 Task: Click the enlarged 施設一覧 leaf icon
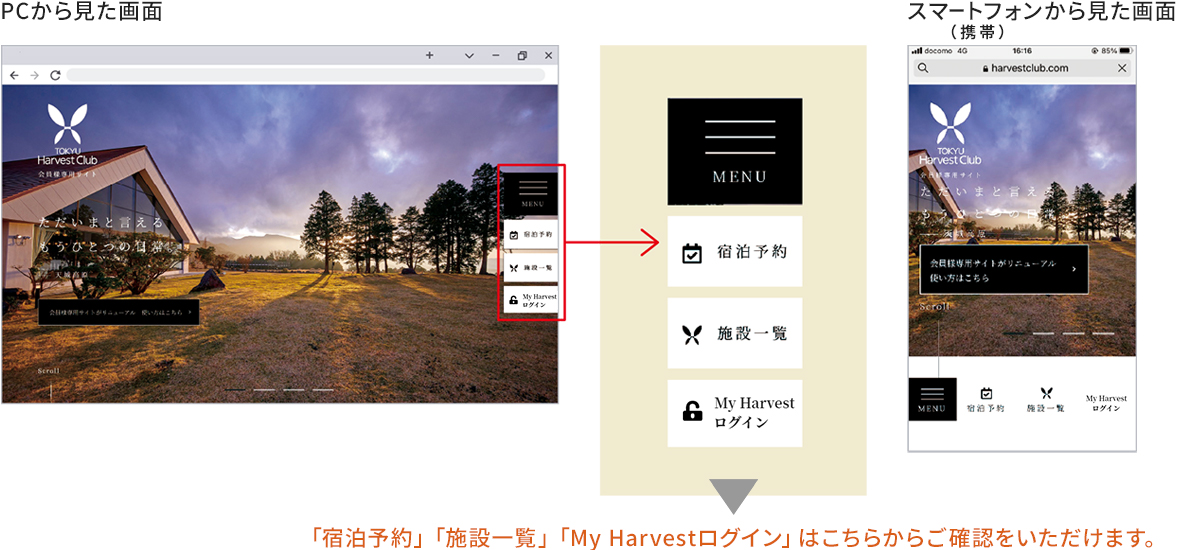pyautogui.click(x=692, y=335)
